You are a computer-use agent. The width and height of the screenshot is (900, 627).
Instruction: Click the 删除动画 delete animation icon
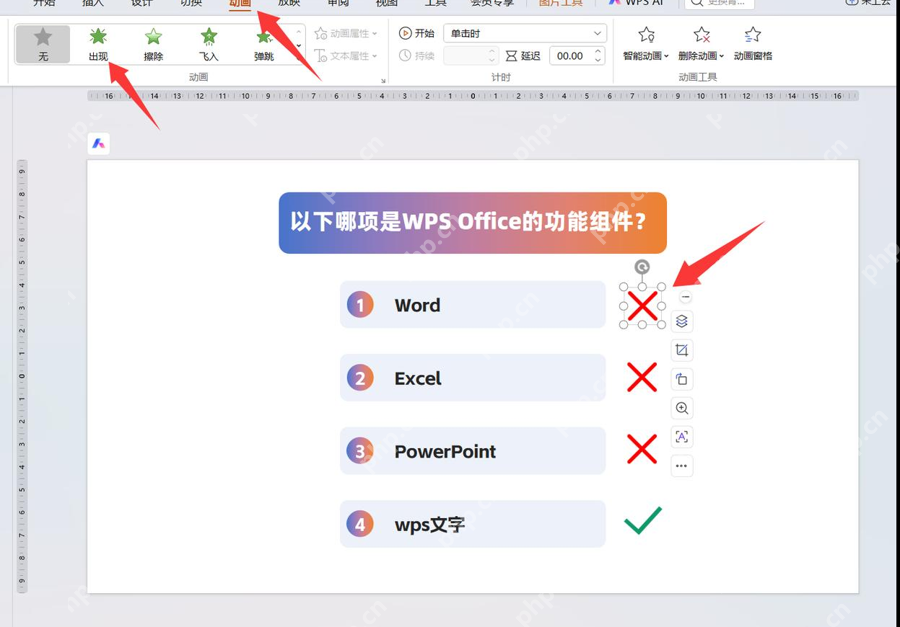(x=701, y=36)
